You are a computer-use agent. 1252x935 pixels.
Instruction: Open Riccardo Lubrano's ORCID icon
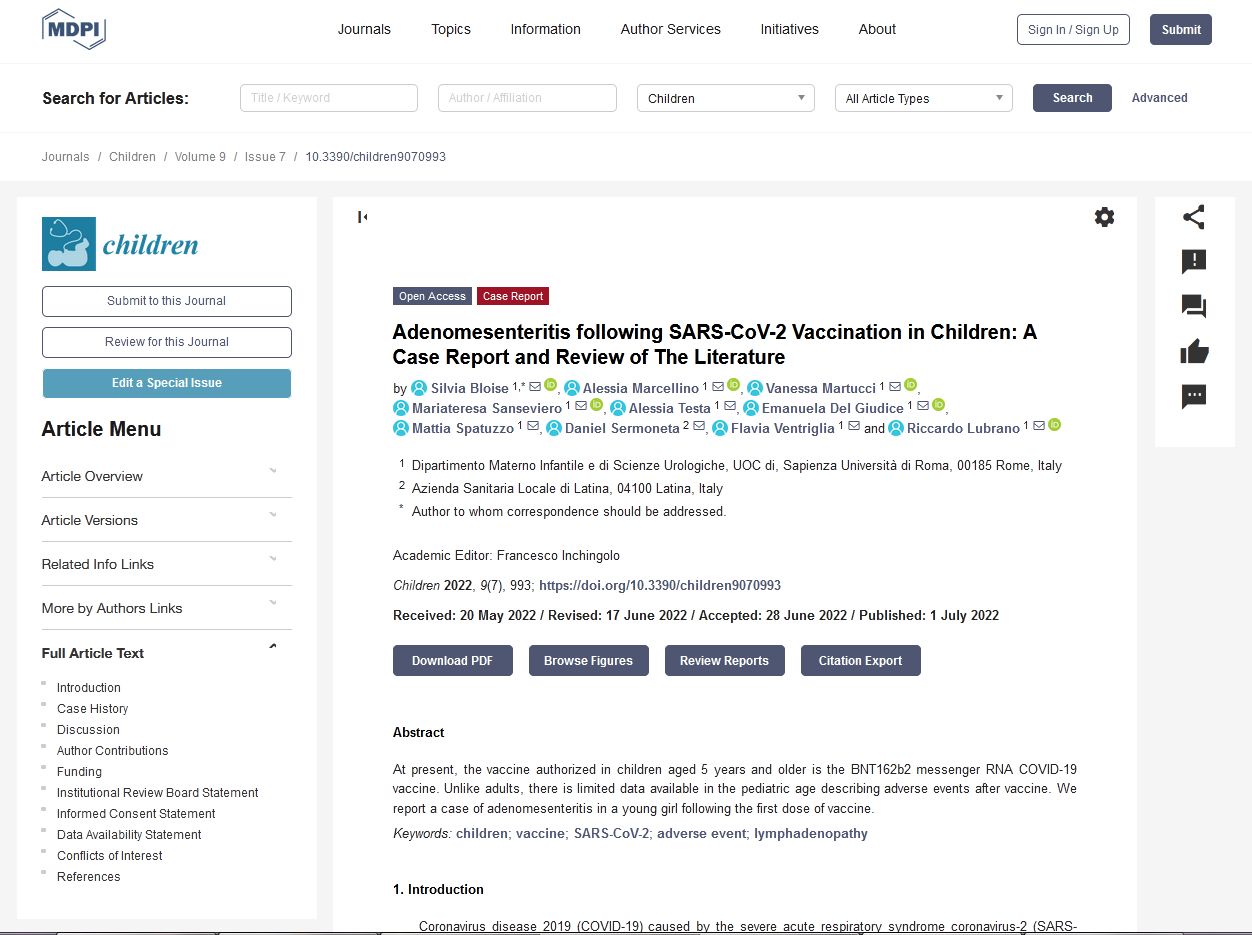tap(1054, 426)
